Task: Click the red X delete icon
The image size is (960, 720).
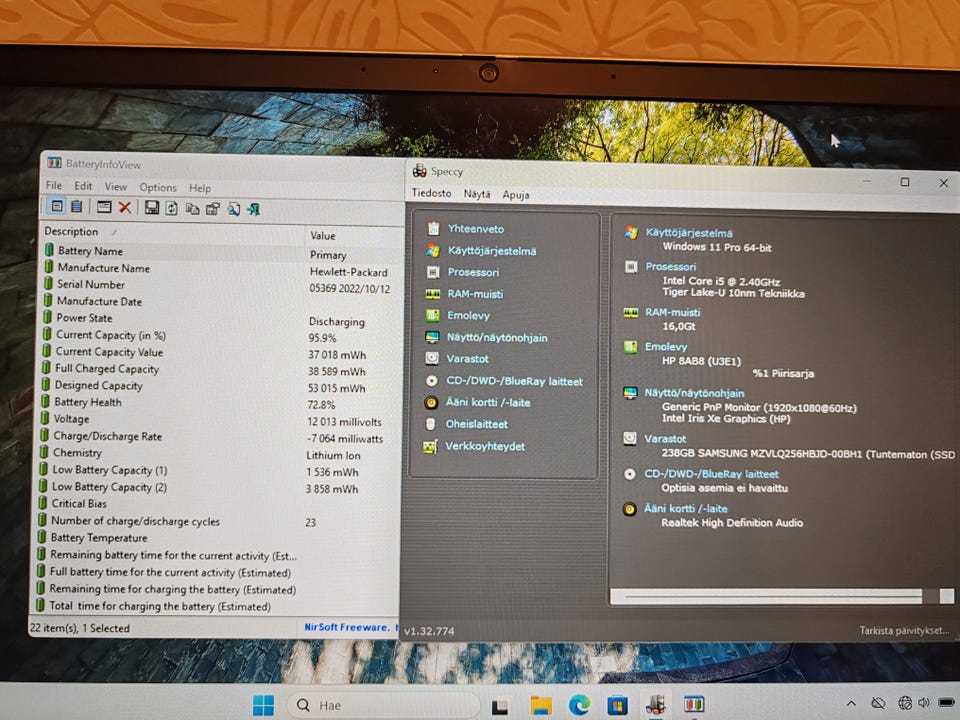Action: 125,208
